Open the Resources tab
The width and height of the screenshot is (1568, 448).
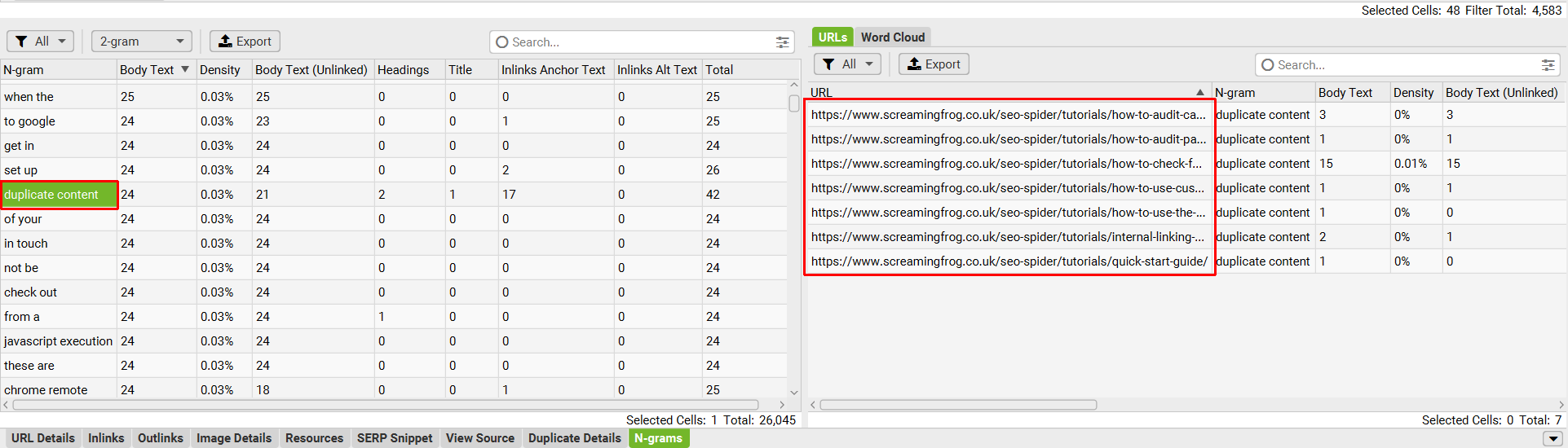pyautogui.click(x=314, y=438)
